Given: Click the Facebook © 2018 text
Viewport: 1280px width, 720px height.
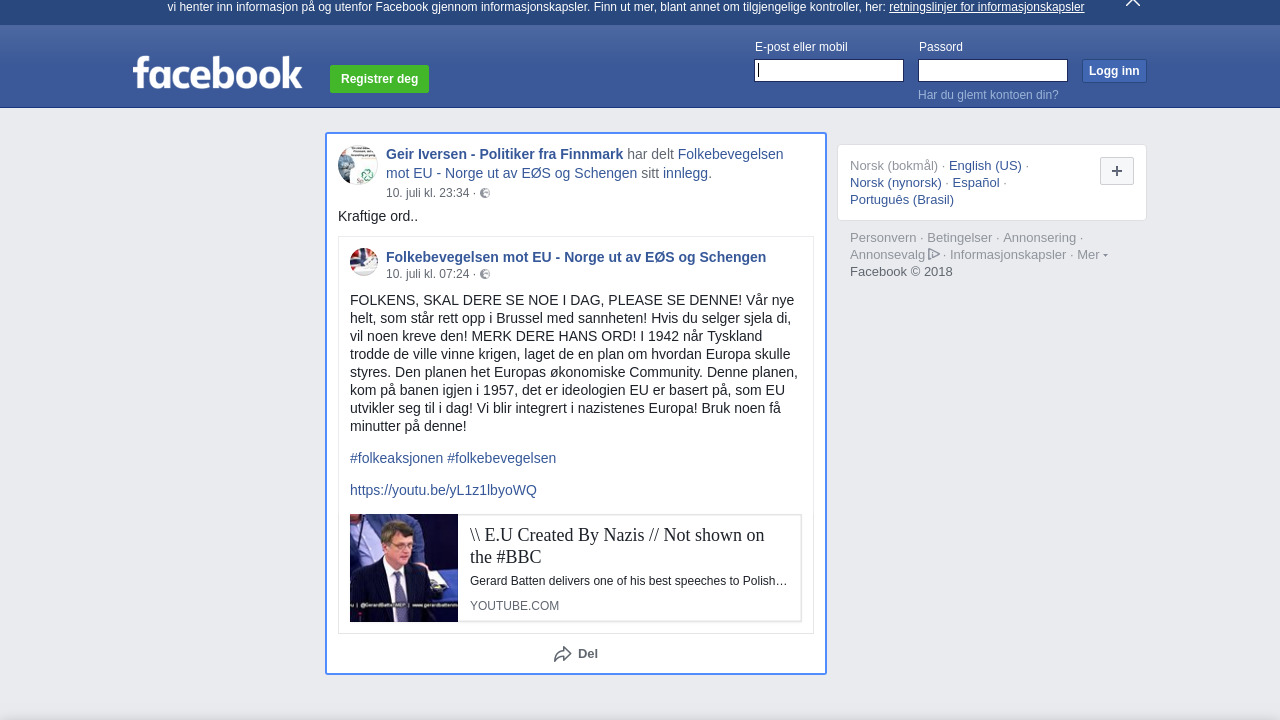Looking at the screenshot, I should point(901,272).
